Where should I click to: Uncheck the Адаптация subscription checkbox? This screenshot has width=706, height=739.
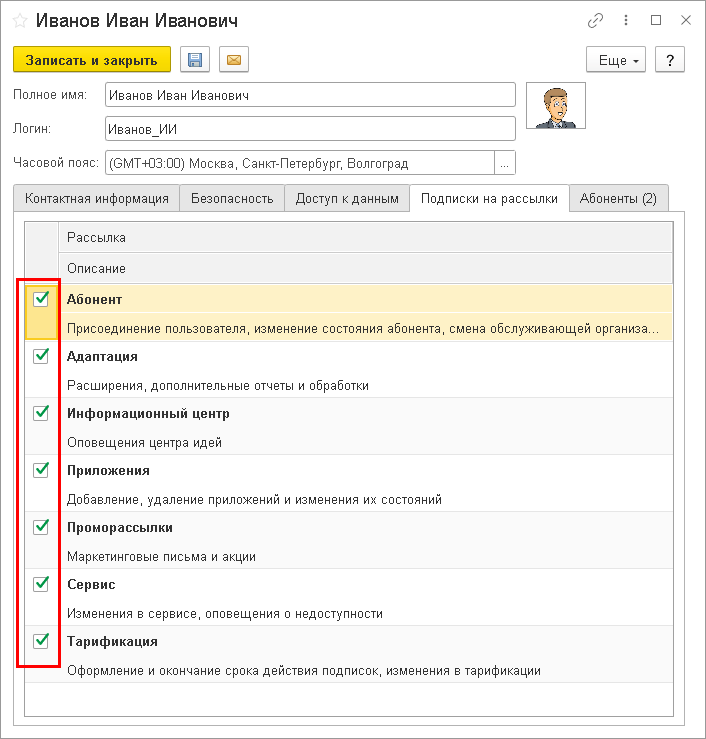[41, 356]
